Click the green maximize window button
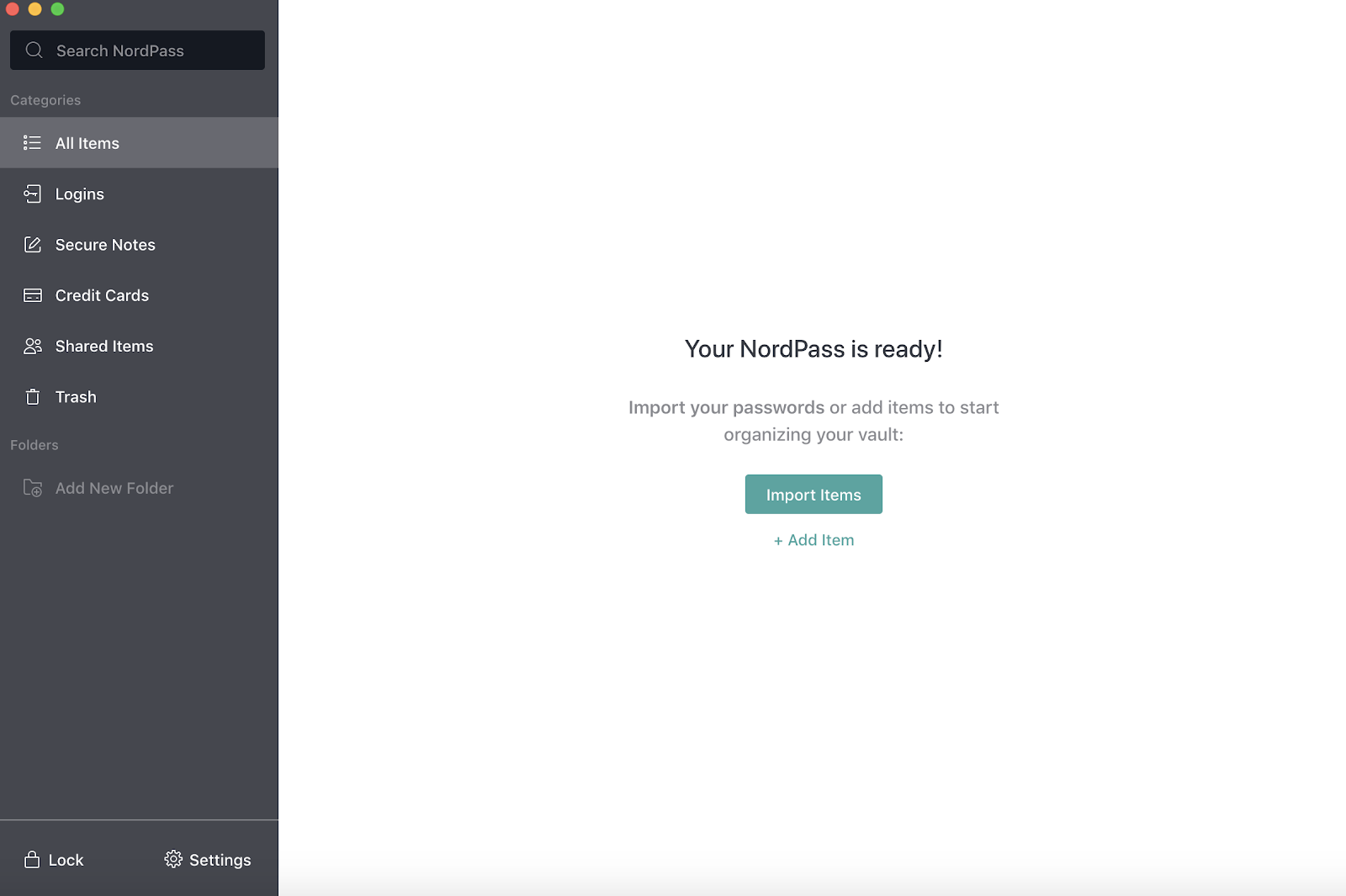Viewport: 1346px width, 896px height. tap(57, 9)
